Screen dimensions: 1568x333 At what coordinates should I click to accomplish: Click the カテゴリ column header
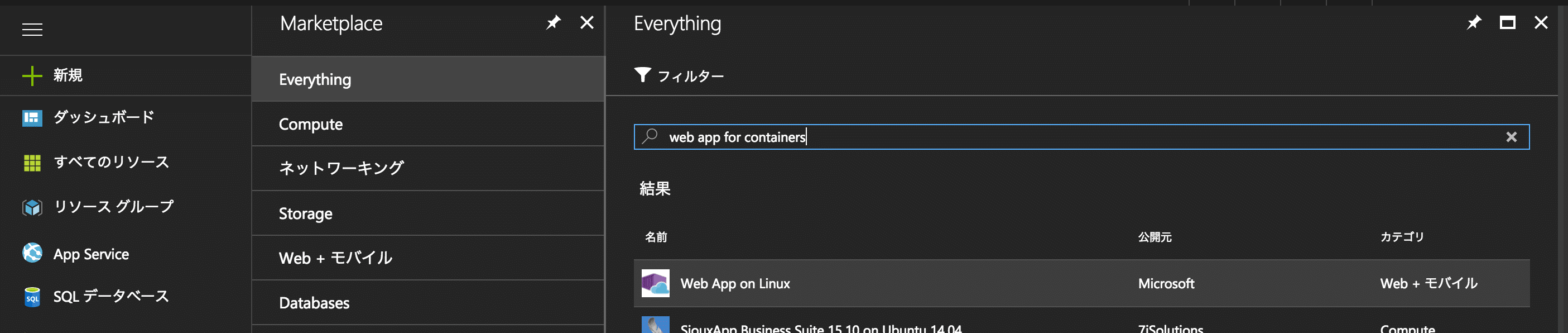1402,237
